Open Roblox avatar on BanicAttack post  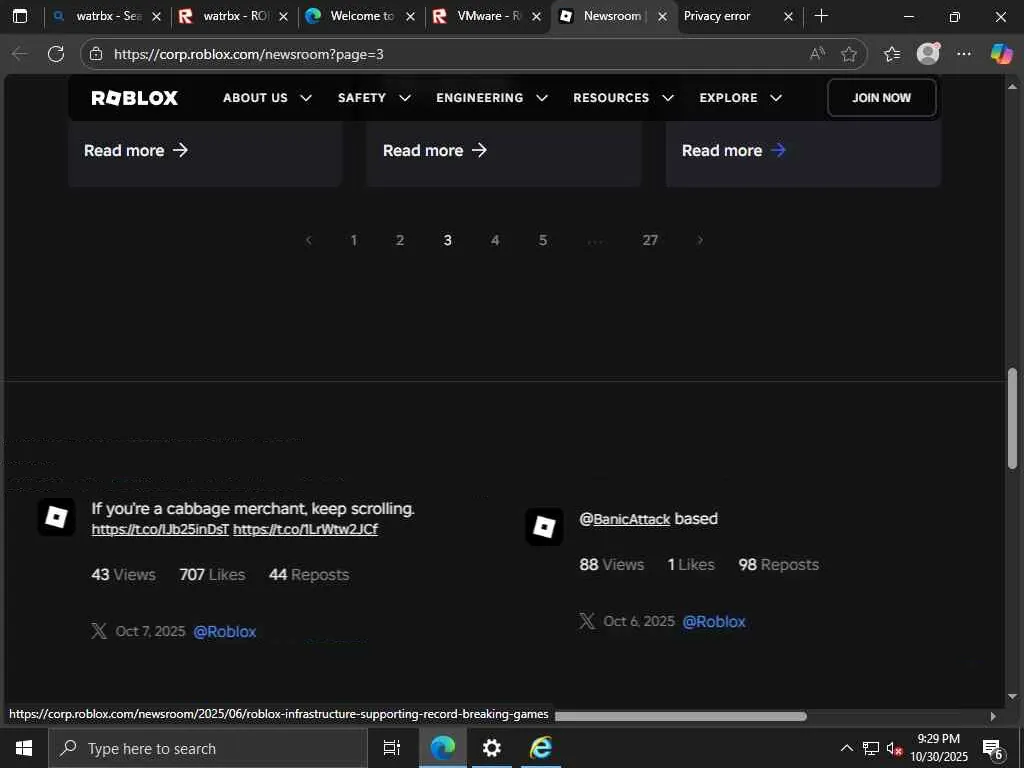(544, 526)
